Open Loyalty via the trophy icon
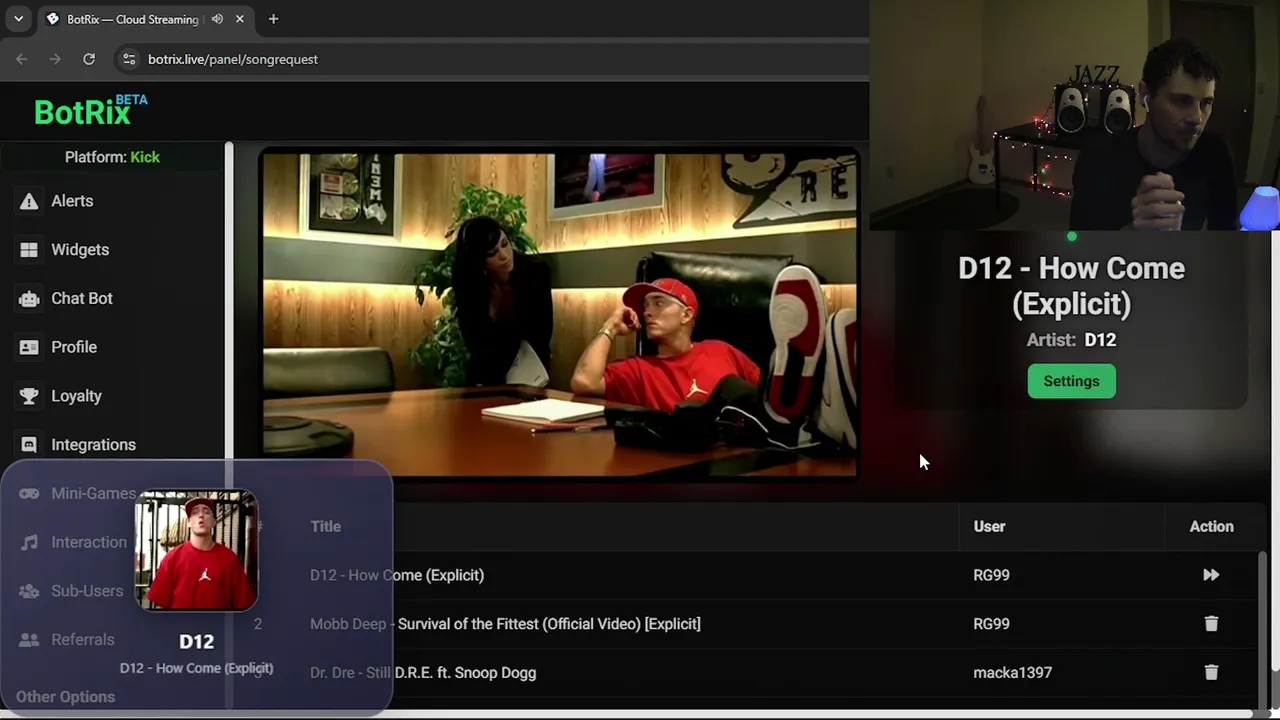 click(29, 396)
